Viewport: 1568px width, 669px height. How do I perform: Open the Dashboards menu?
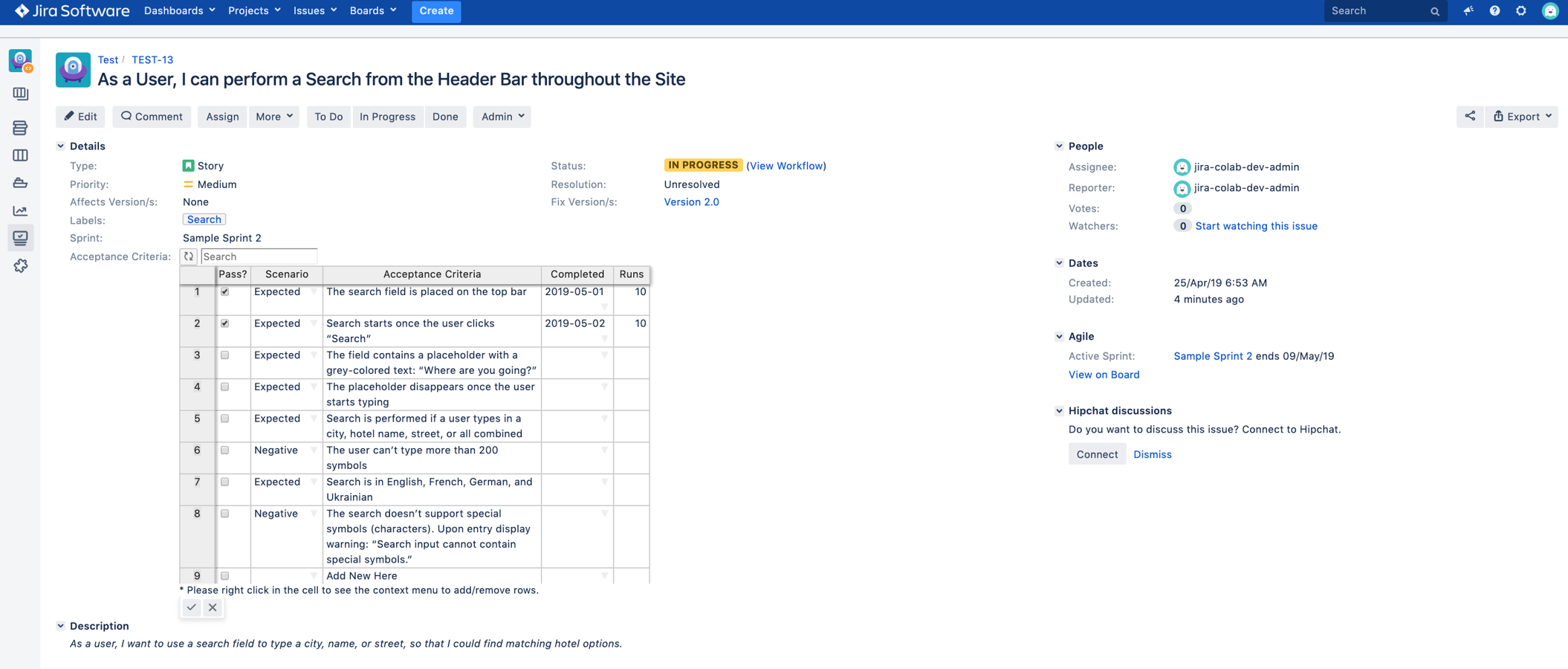pos(179,10)
